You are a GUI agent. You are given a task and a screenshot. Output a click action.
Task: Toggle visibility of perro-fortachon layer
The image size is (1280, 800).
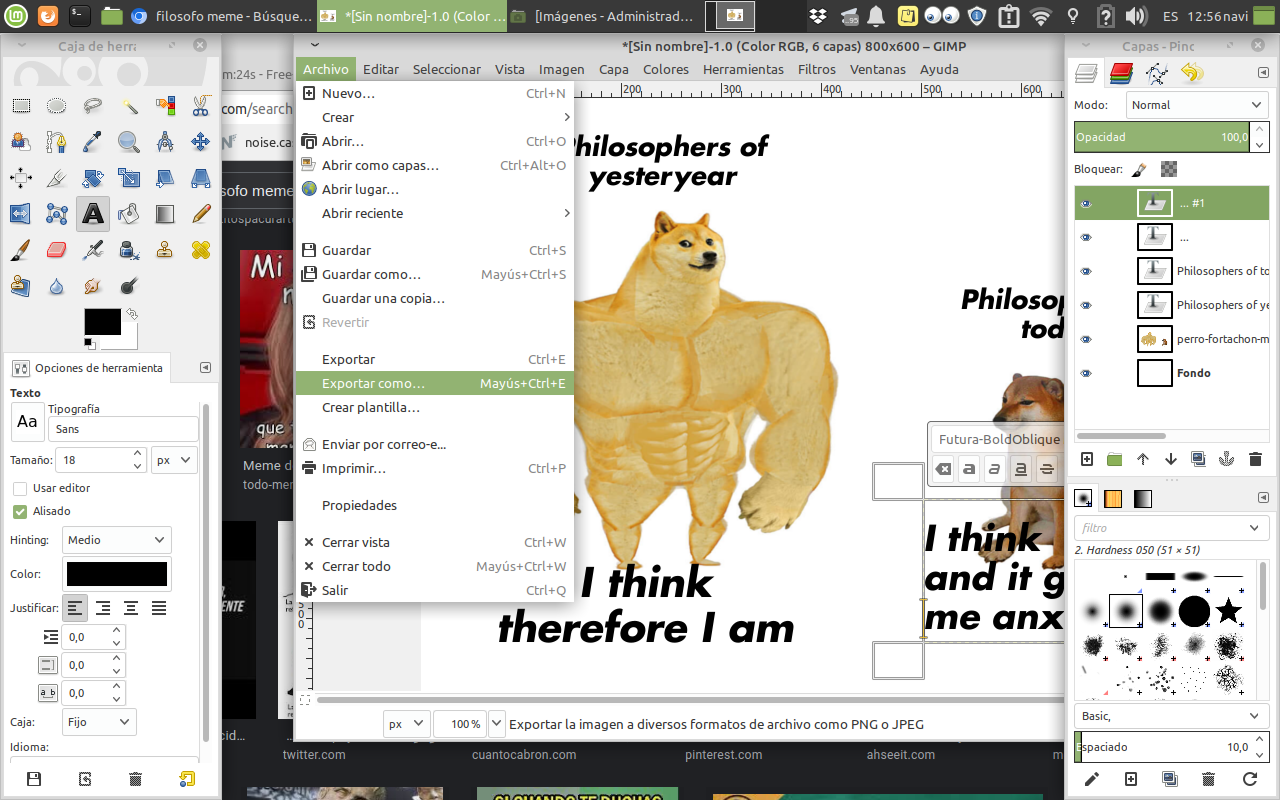click(x=1086, y=339)
